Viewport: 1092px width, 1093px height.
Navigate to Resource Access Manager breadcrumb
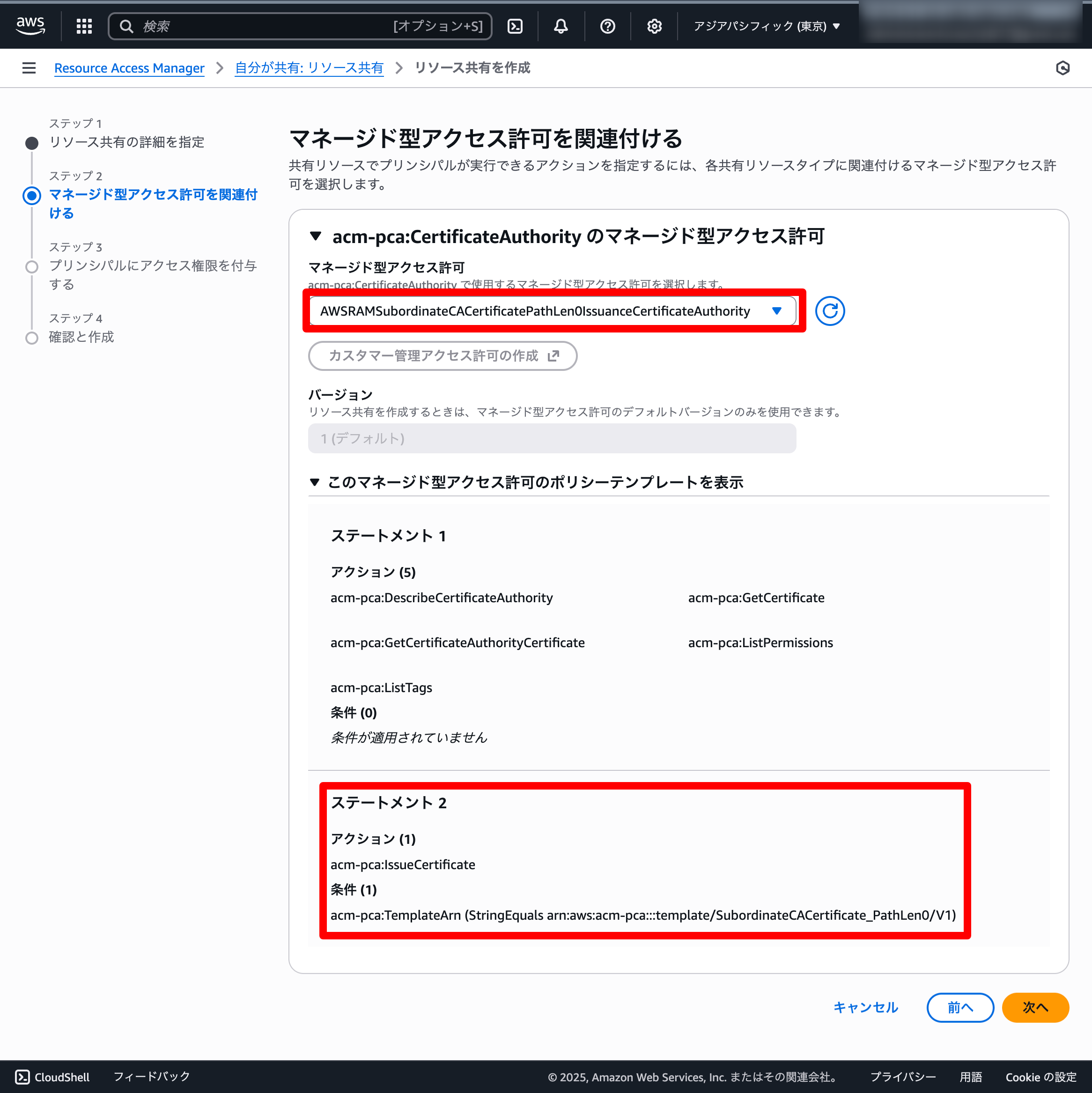[x=129, y=68]
